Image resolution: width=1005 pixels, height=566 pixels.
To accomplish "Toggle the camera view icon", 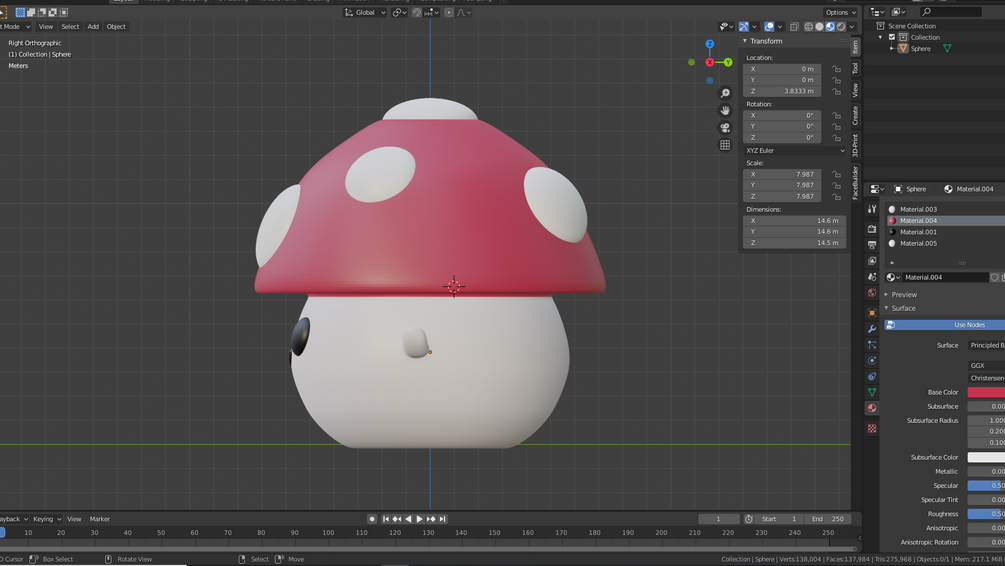I will (725, 128).
